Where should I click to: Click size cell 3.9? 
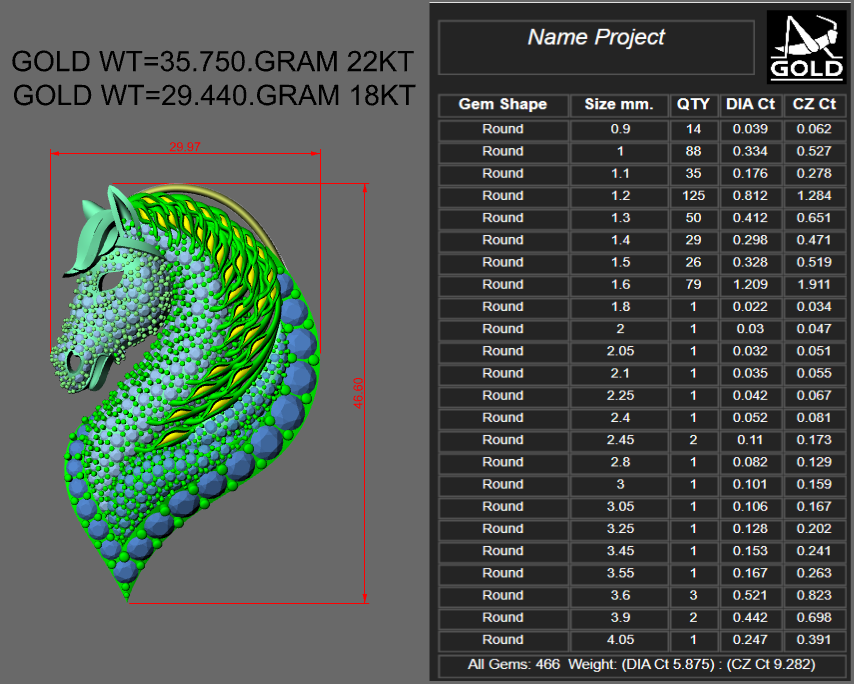click(620, 618)
